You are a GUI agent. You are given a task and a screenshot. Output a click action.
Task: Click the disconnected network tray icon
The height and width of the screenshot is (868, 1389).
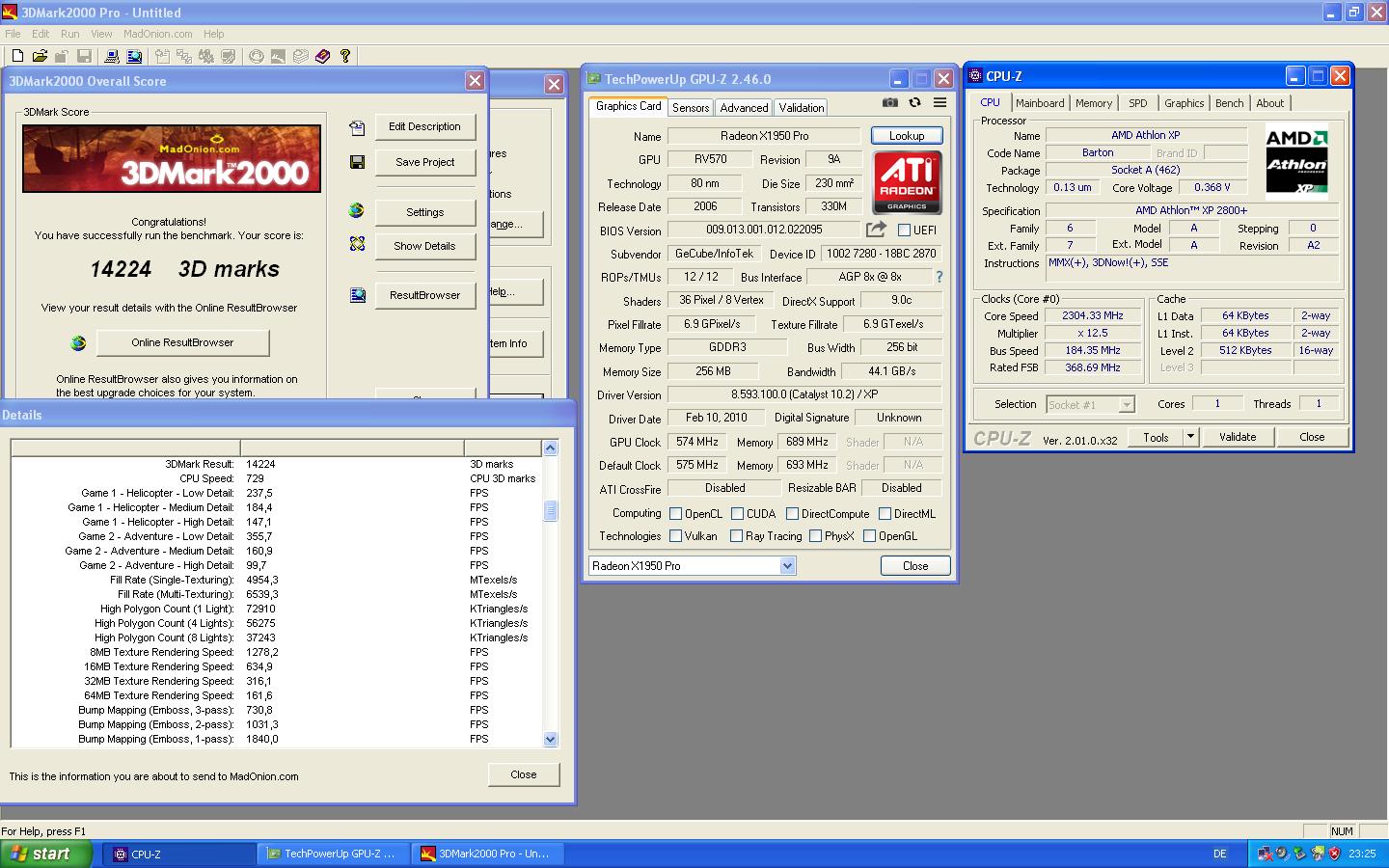[x=1266, y=854]
